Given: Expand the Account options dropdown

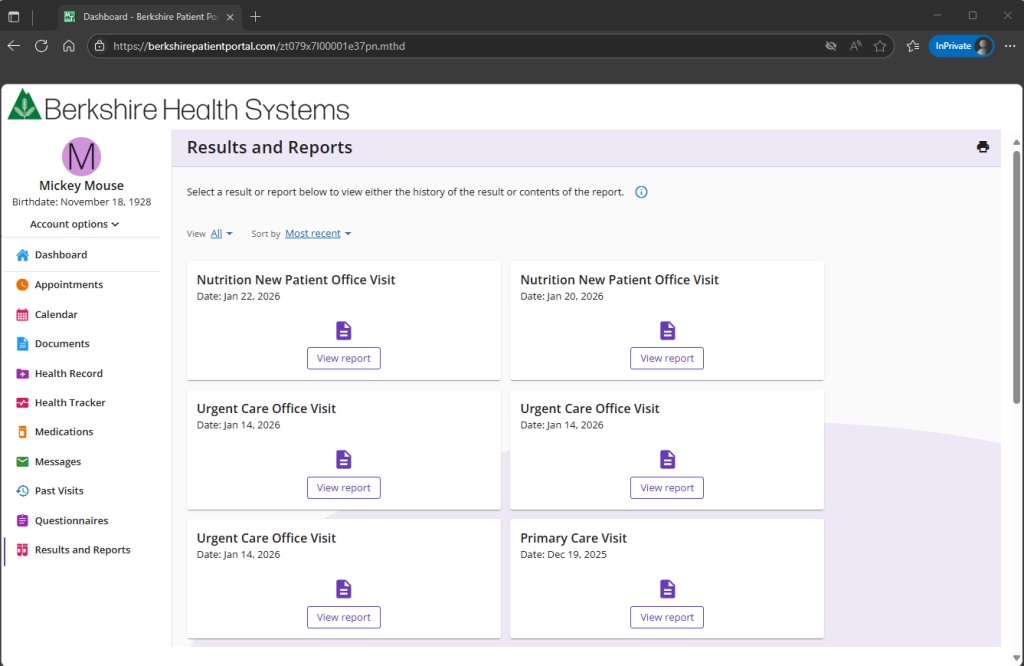Looking at the screenshot, I should (x=75, y=224).
